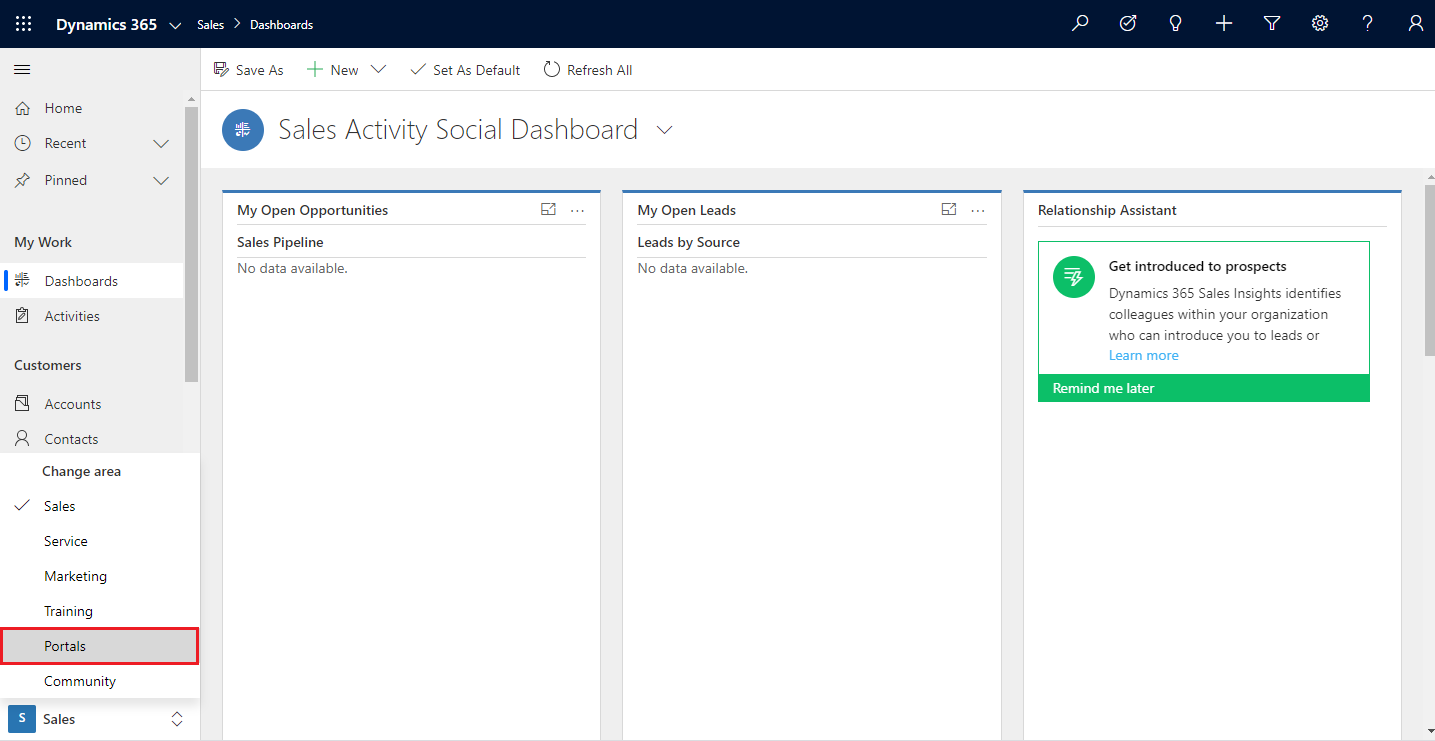1435x741 pixels.
Task: Click the sidebar vertical scrollbar
Action: pyautogui.click(x=191, y=244)
